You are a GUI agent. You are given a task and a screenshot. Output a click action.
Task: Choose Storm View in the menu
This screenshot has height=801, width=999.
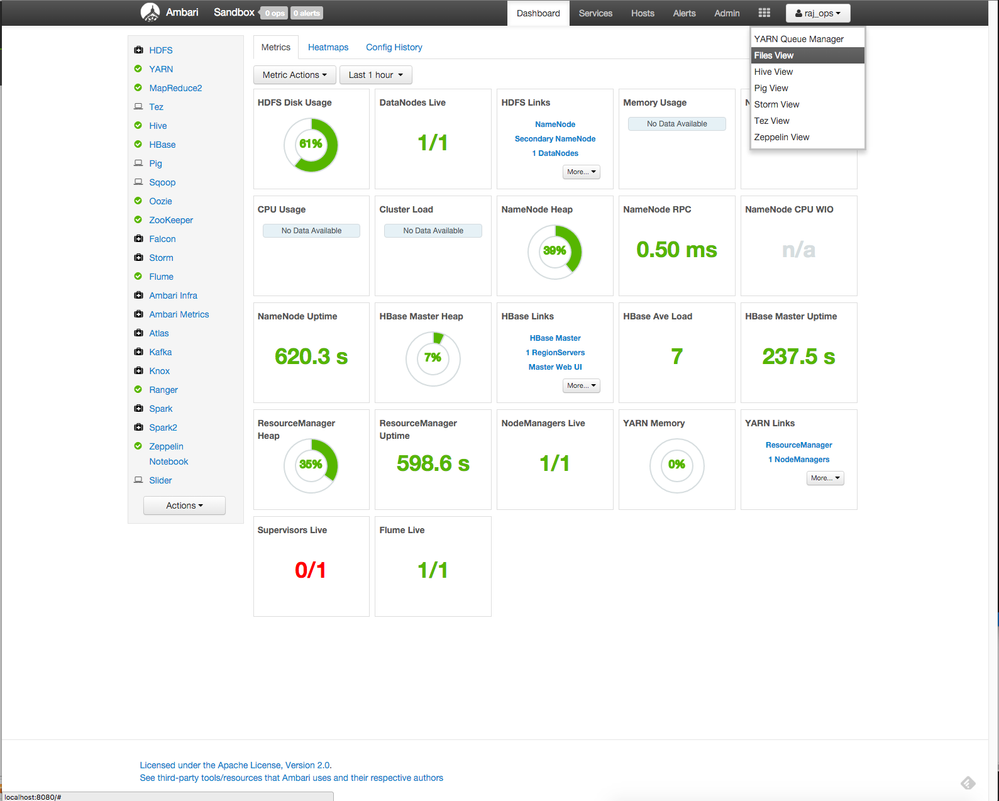(x=808, y=105)
